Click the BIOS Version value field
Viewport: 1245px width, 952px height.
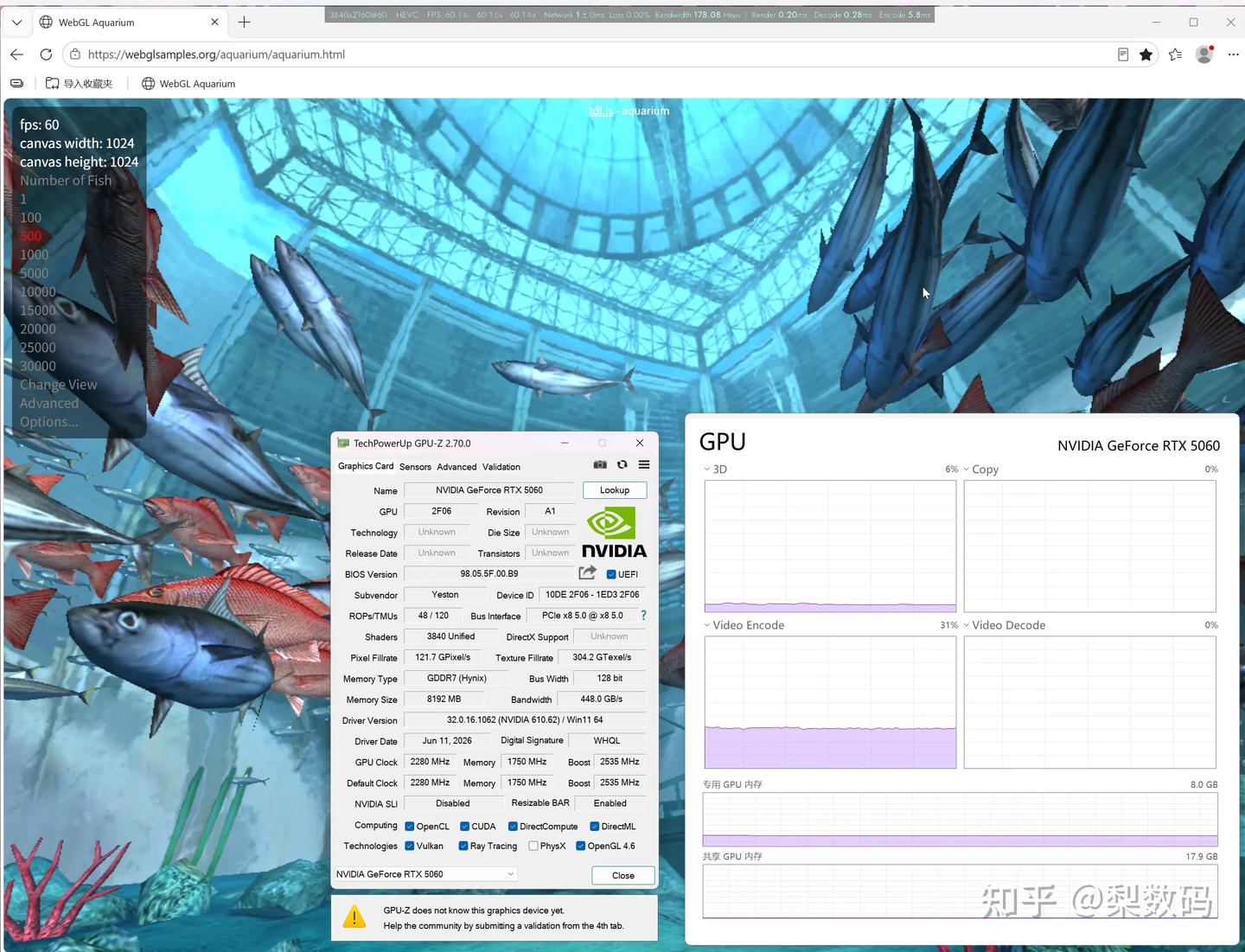(489, 574)
